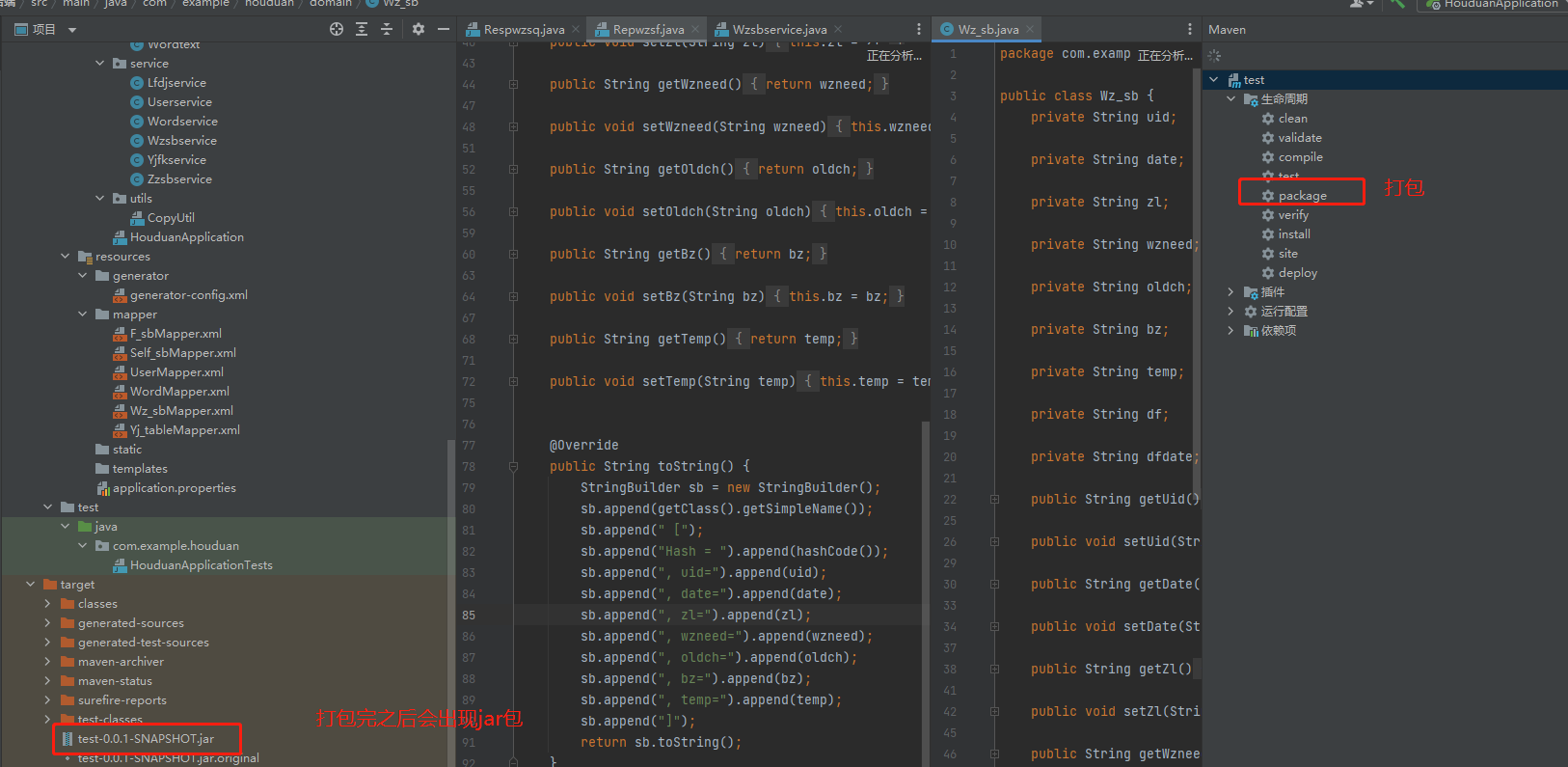This screenshot has width=1568, height=767.
Task: Click the collapse all icon in project panel
Action: coord(387,29)
